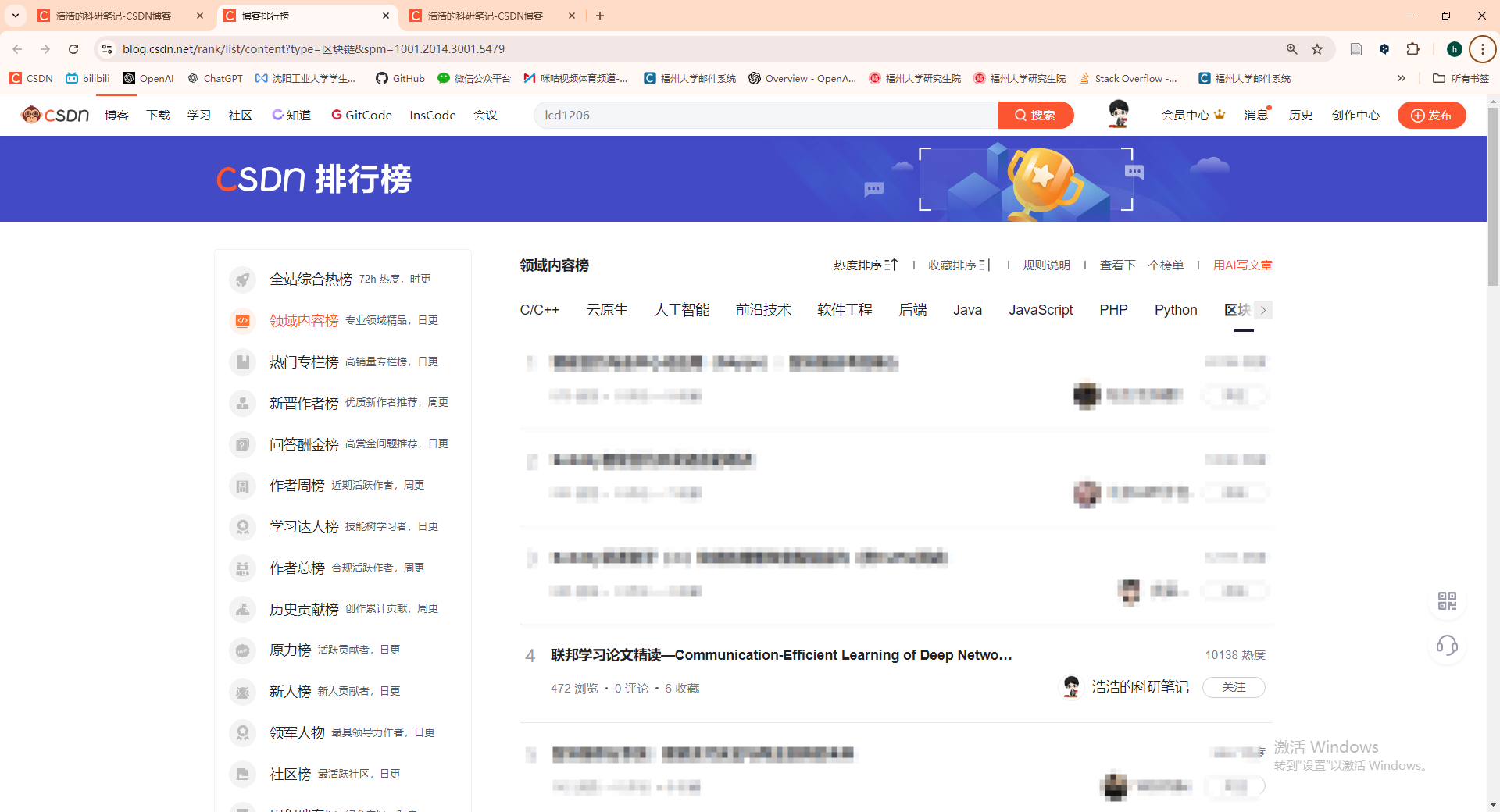Open the page zoom magnifier icon

point(1291,49)
